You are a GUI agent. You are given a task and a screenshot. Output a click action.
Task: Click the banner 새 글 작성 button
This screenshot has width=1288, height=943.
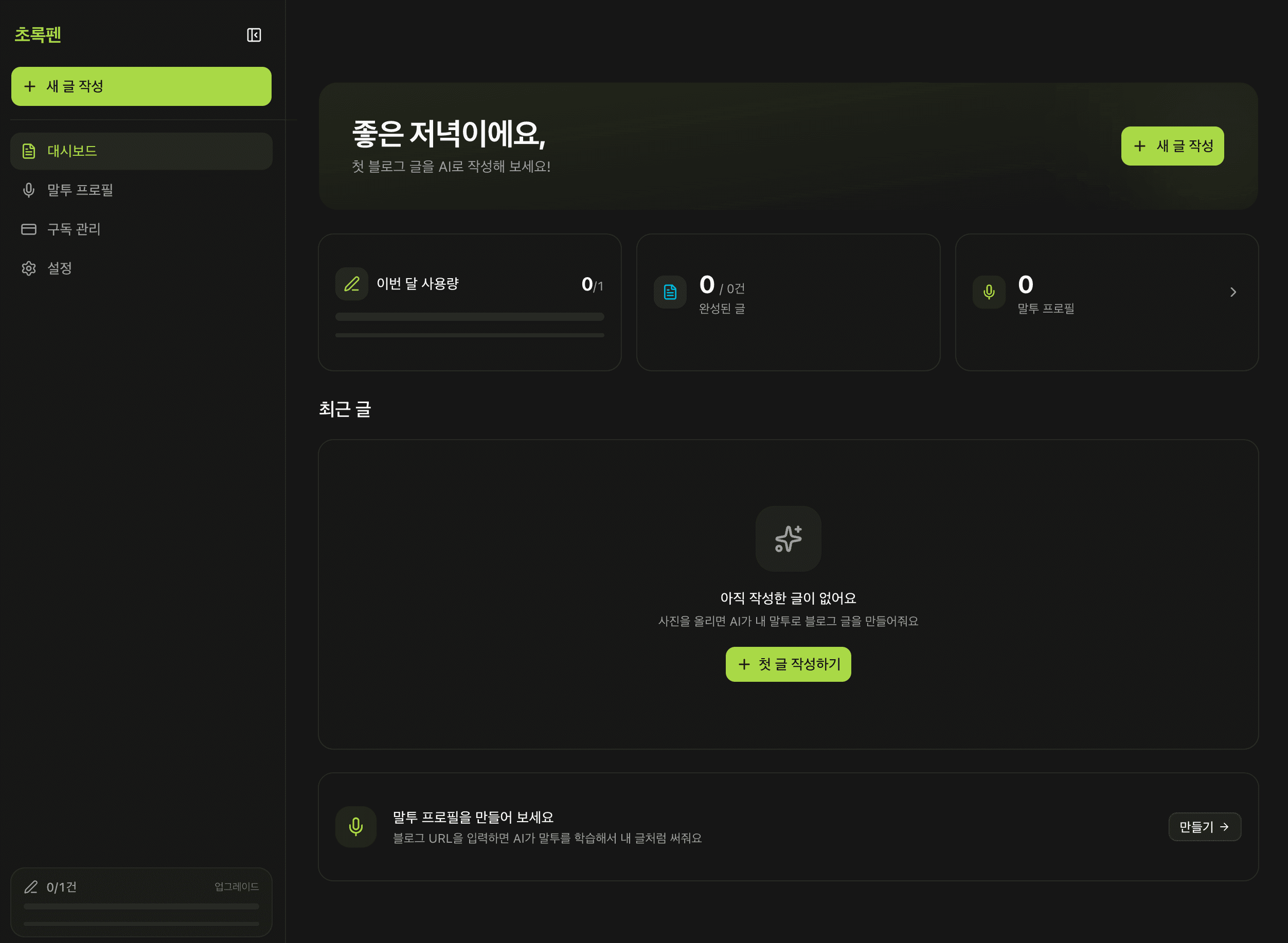1172,146
